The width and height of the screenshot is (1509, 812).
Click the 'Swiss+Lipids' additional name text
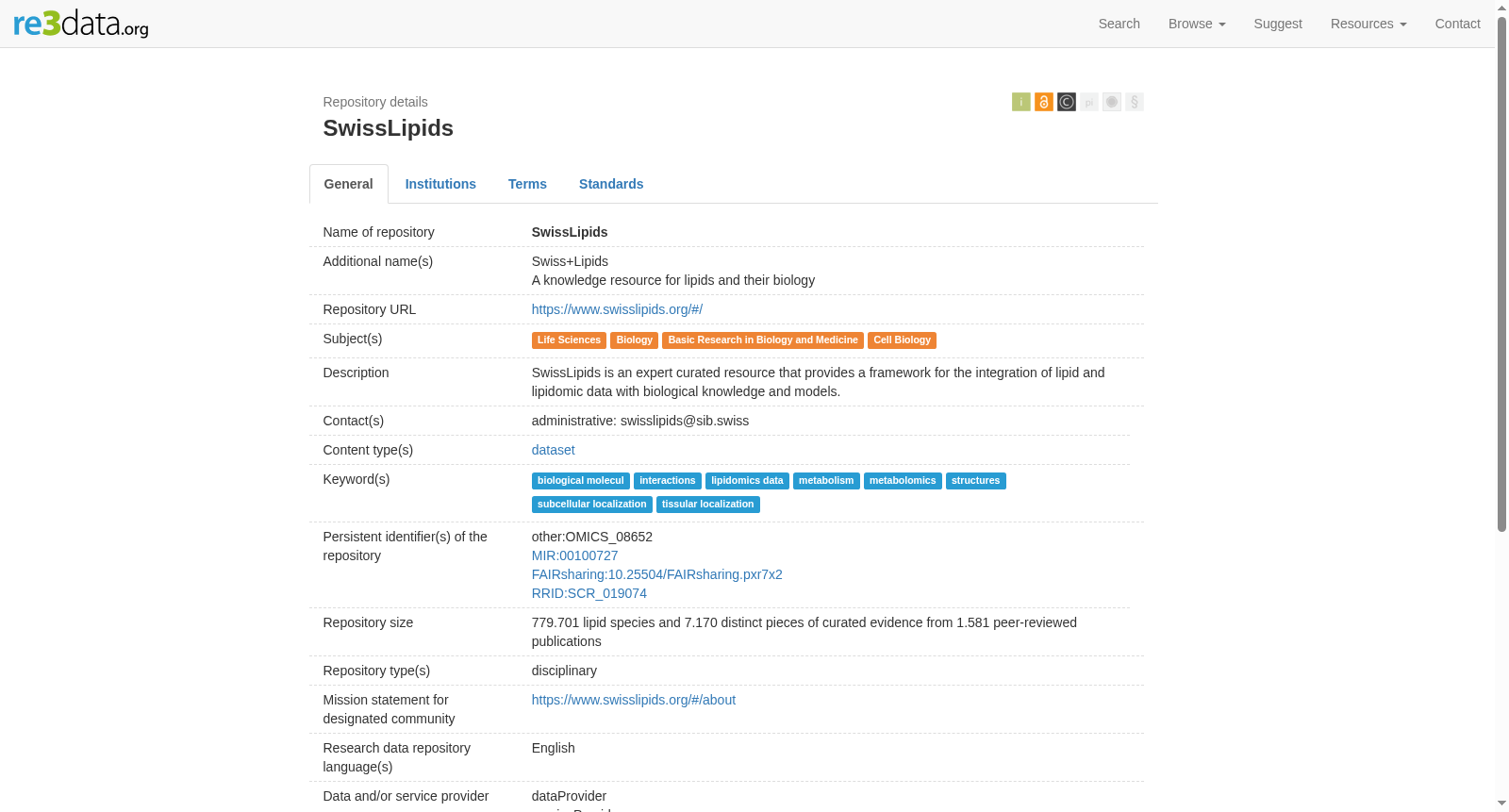tap(570, 261)
